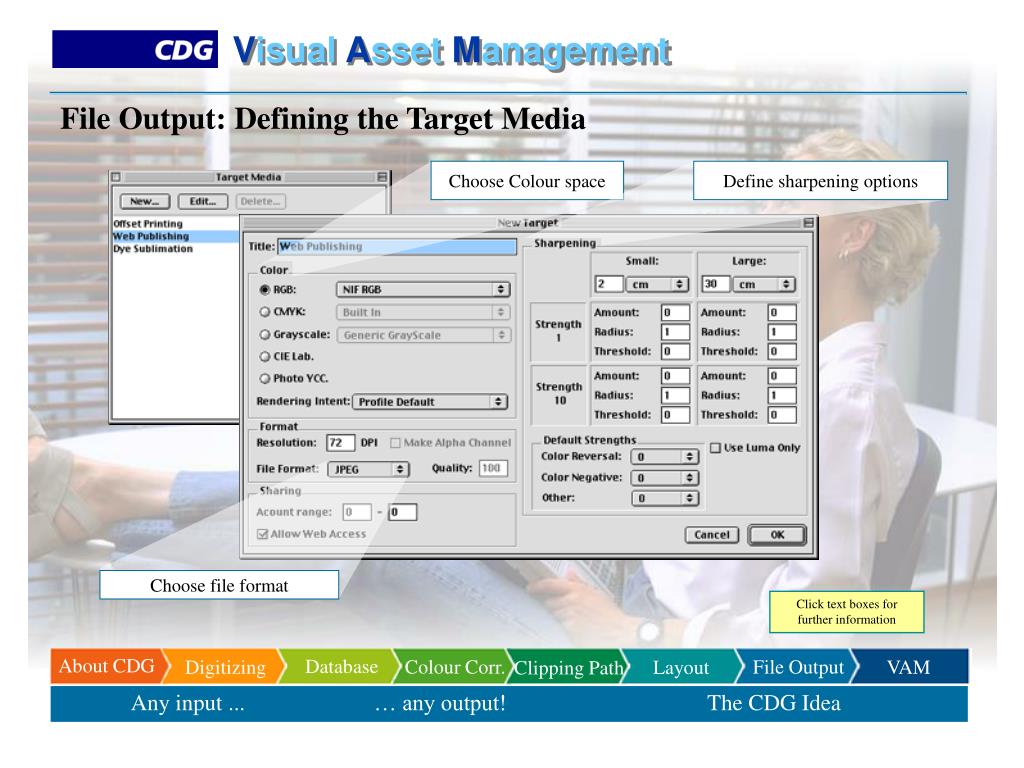The height and width of the screenshot is (768, 1024).
Task: Open the Small size cm unit dropdown
Action: 658,284
